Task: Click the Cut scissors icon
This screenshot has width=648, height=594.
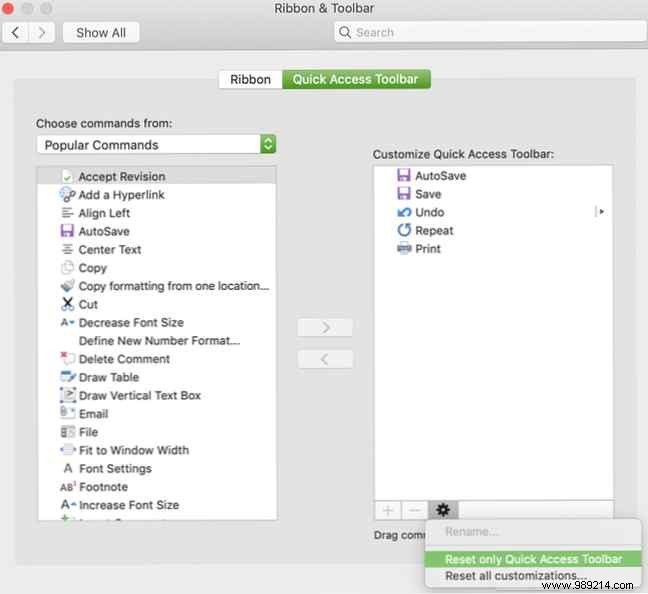Action: pyautogui.click(x=67, y=304)
